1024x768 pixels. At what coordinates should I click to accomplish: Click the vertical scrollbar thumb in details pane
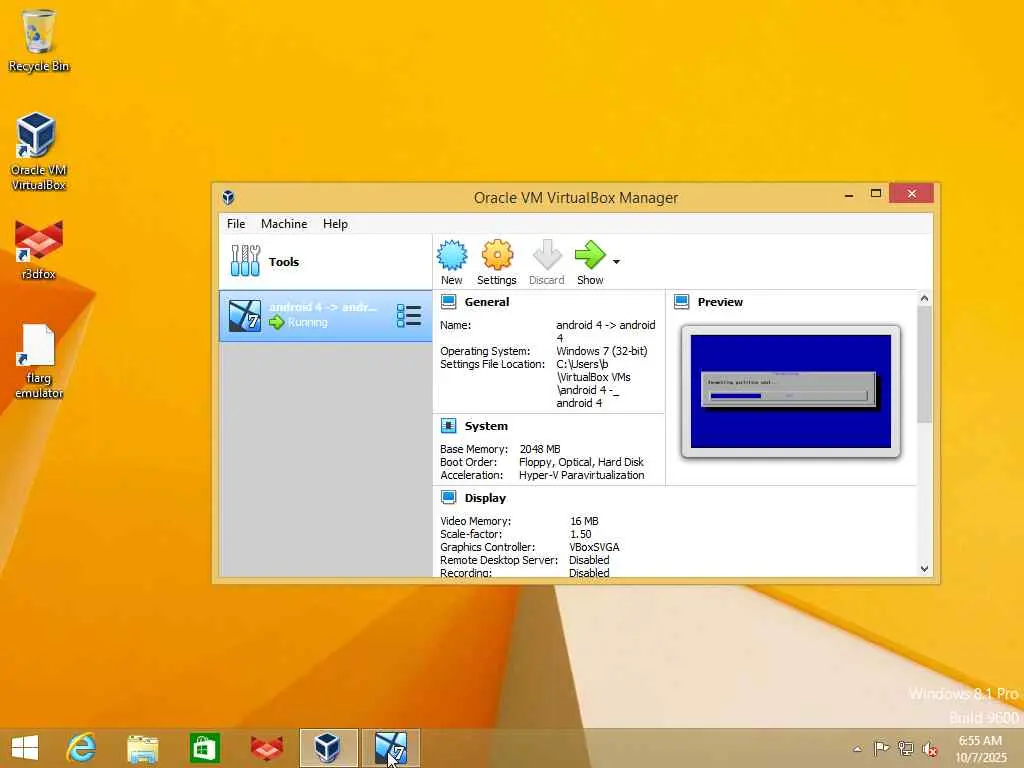click(x=924, y=364)
